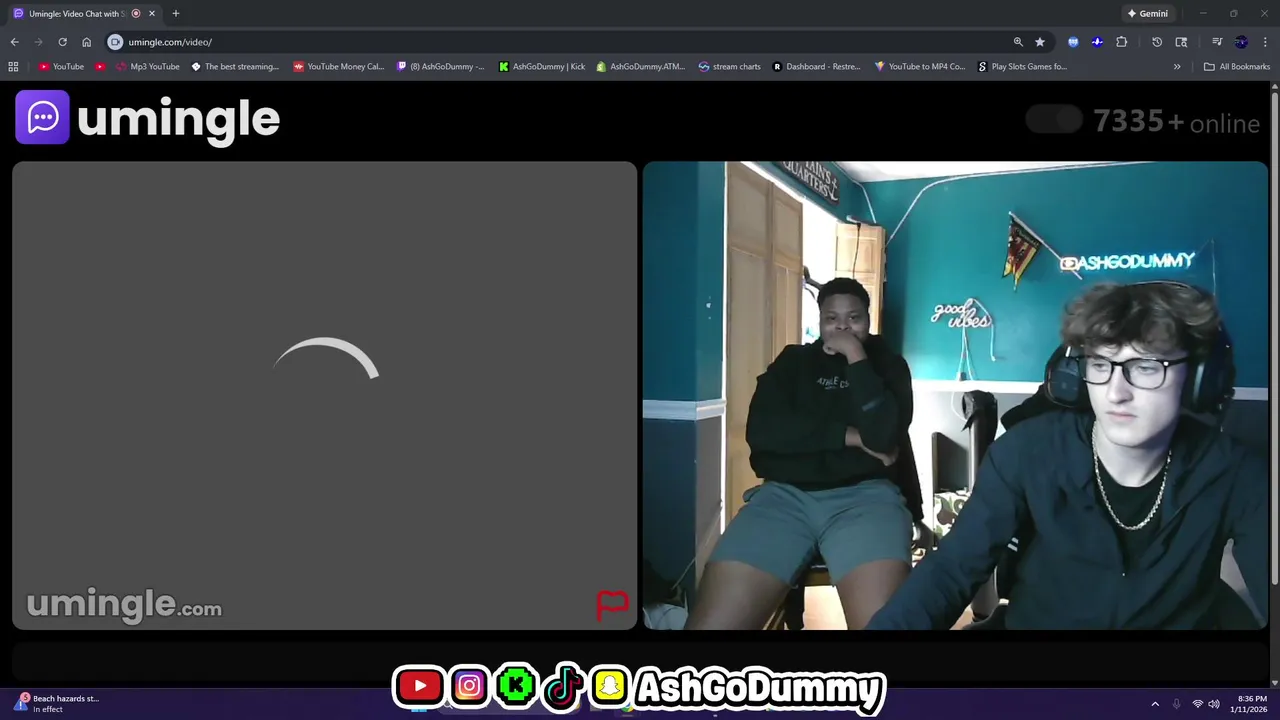Open a new browser tab
Viewport: 1280px width, 720px height.
click(175, 13)
